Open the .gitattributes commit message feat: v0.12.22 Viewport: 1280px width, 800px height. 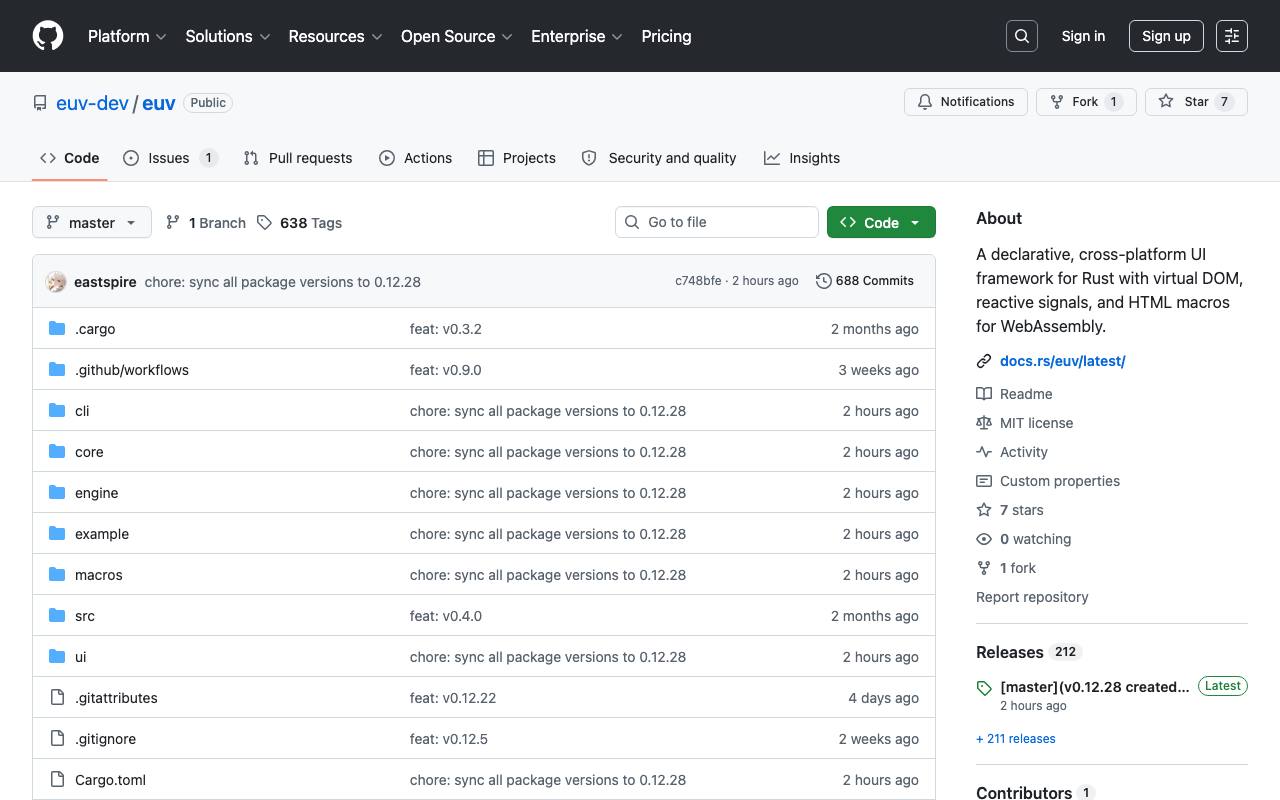[453, 698]
